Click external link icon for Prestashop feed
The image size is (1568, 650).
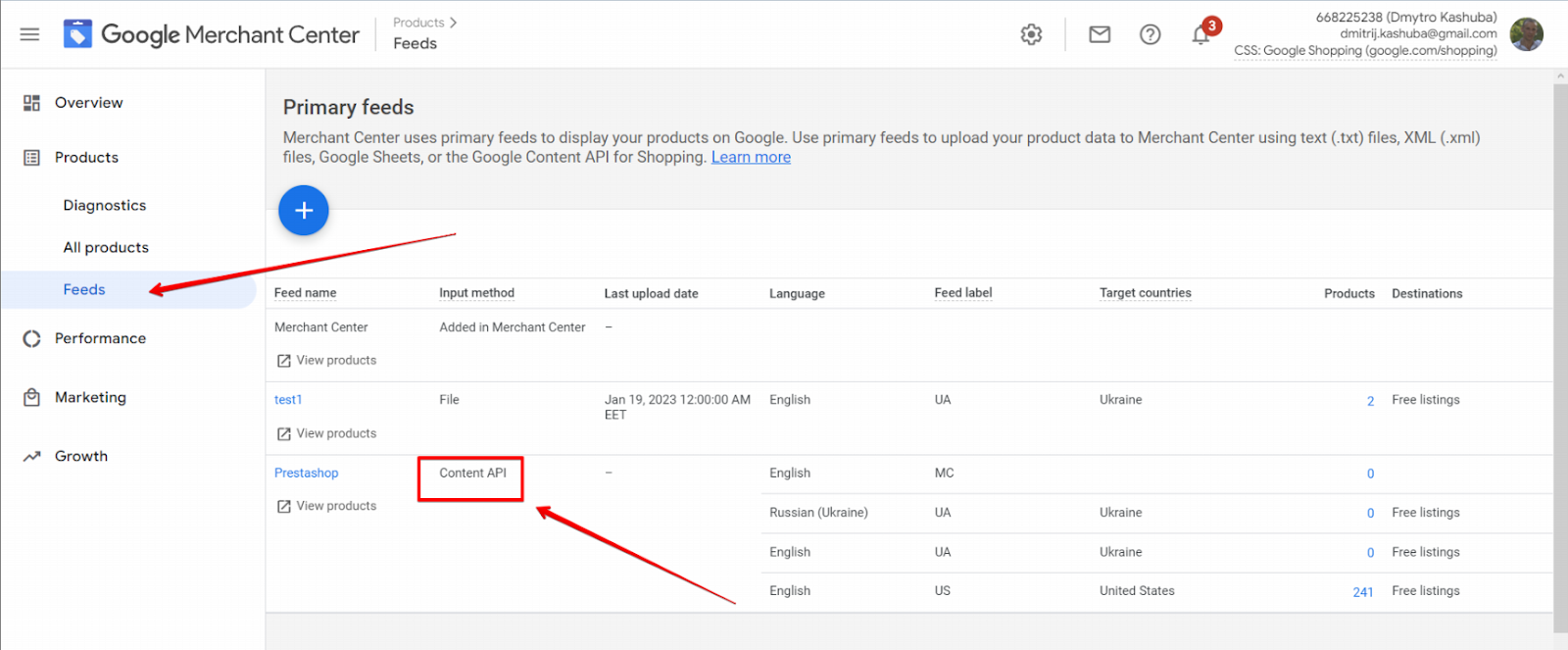point(284,506)
